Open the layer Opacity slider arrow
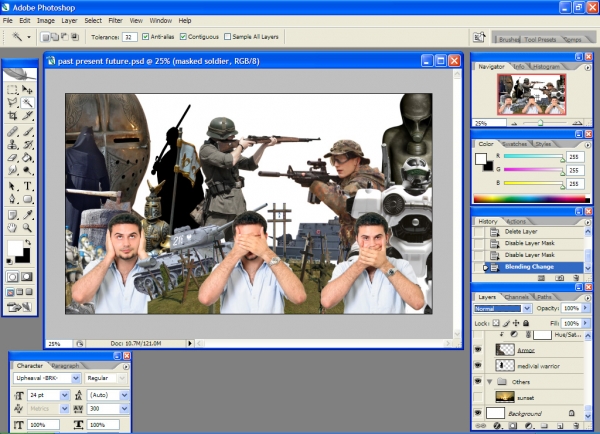The height and width of the screenshot is (434, 600). click(585, 308)
